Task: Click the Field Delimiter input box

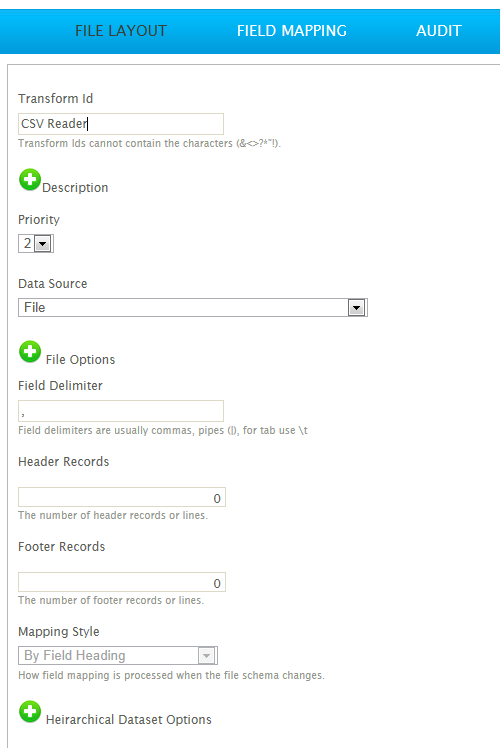Action: (x=121, y=411)
